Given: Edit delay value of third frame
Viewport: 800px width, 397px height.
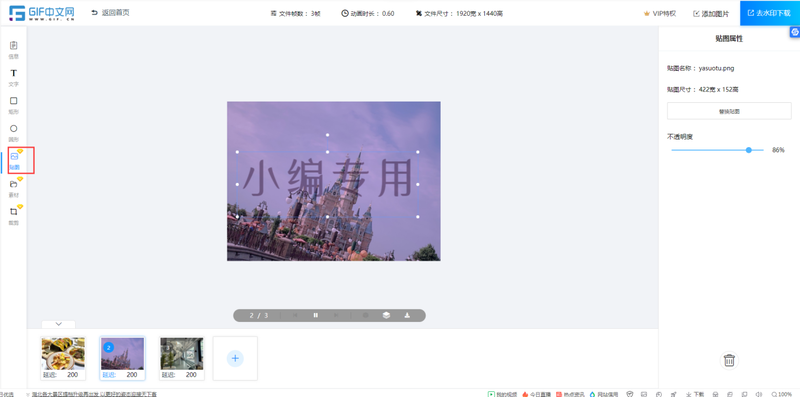Looking at the screenshot, I should click(191, 375).
